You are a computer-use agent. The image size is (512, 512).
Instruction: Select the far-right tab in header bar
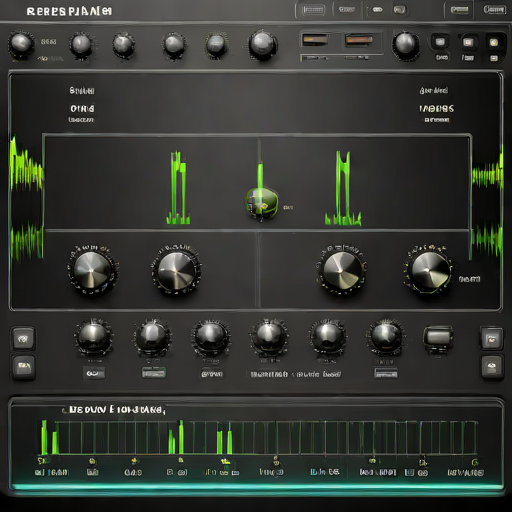494,10
